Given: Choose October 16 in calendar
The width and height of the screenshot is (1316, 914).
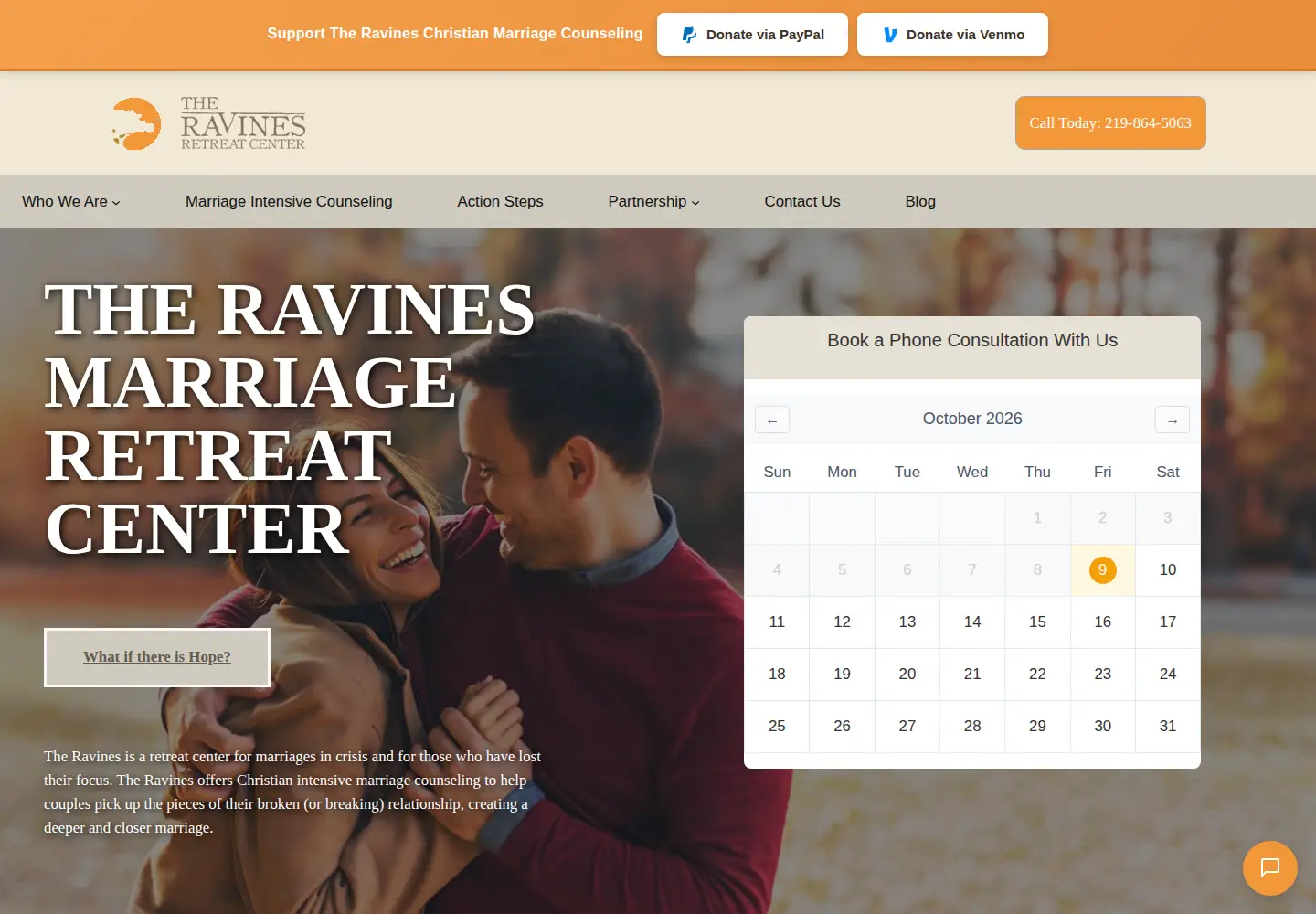Looking at the screenshot, I should (1103, 622).
